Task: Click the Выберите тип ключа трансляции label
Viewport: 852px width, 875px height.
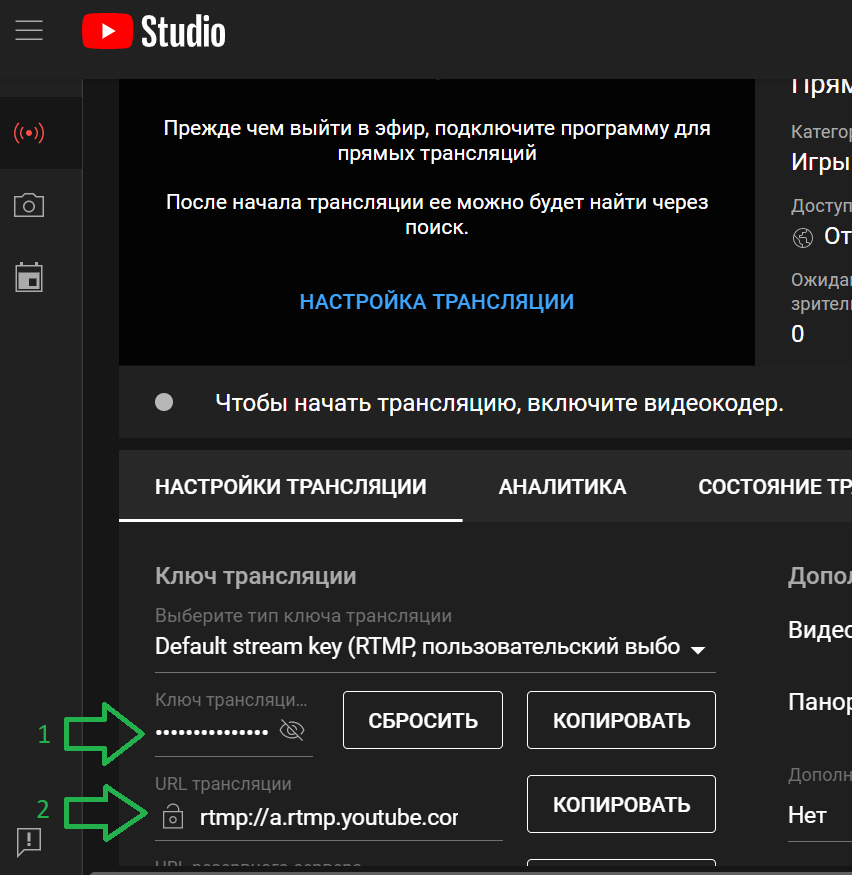Action: (x=304, y=616)
